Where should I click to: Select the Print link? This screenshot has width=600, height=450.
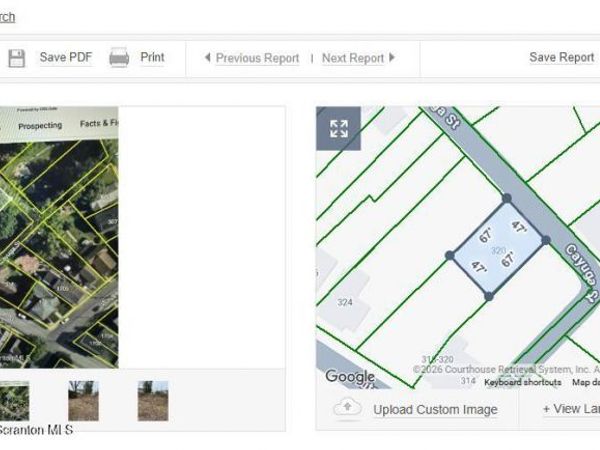tap(152, 57)
